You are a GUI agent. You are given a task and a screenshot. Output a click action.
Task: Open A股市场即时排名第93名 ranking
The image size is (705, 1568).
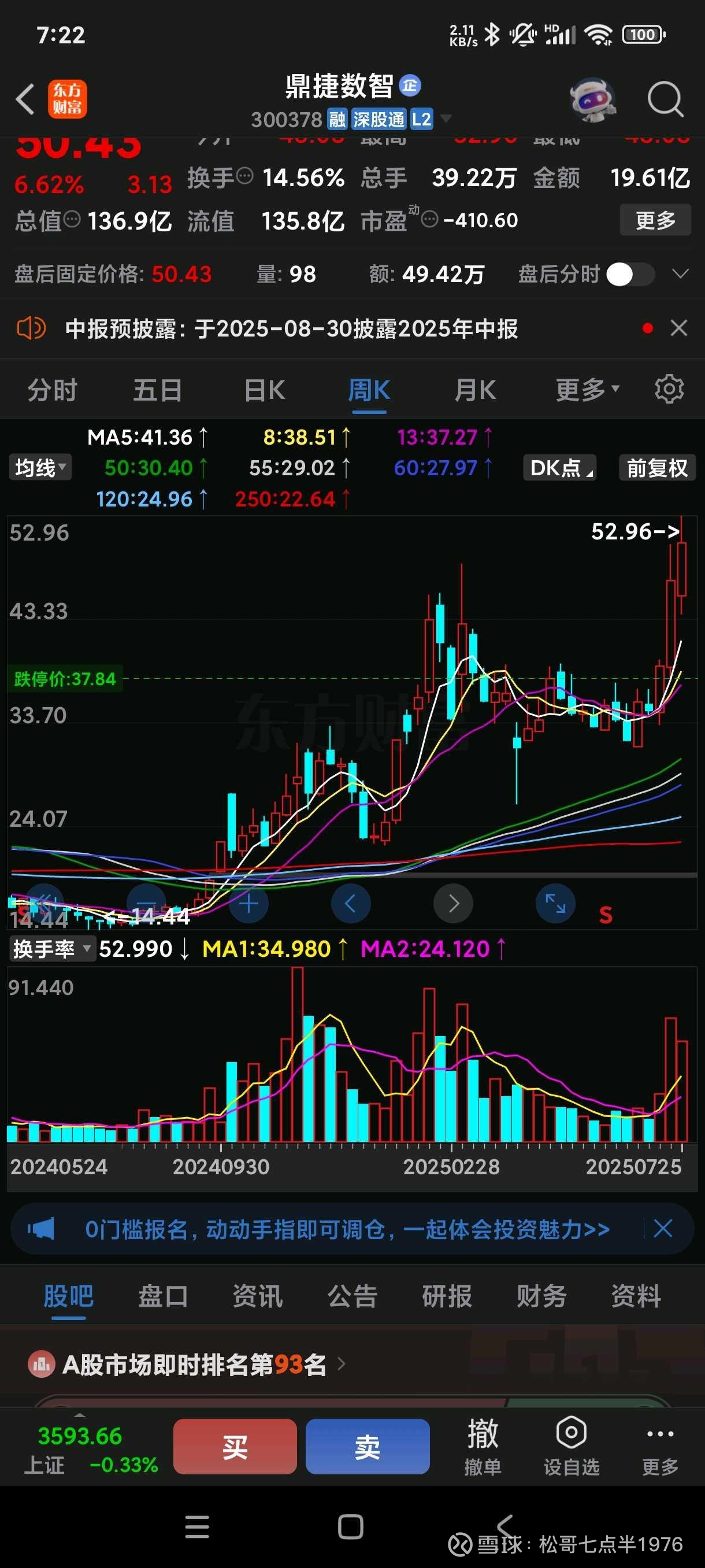tap(195, 1364)
